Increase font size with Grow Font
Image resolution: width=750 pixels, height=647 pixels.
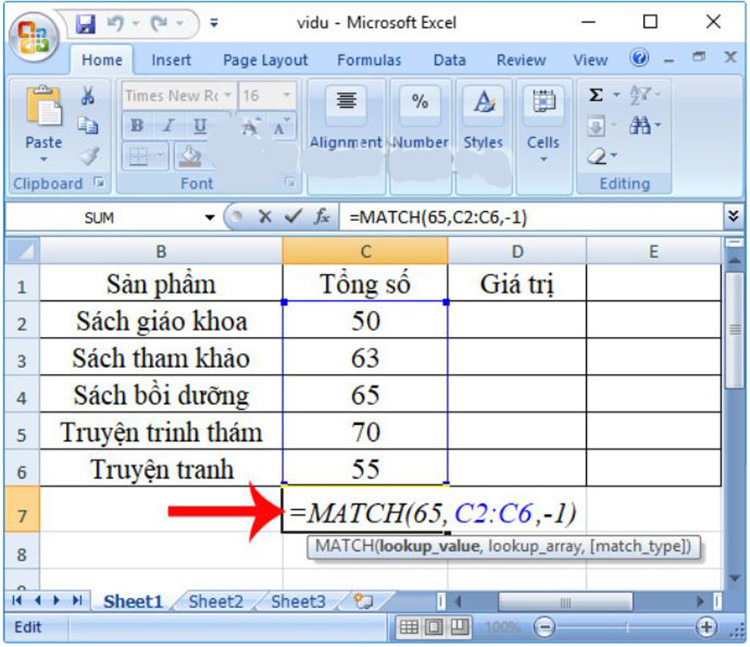coord(250,126)
